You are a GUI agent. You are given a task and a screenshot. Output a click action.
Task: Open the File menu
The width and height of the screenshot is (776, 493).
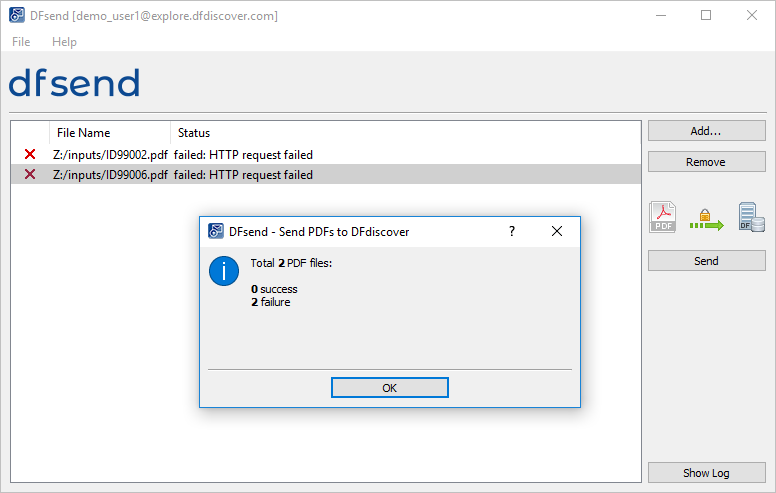pyautogui.click(x=21, y=42)
